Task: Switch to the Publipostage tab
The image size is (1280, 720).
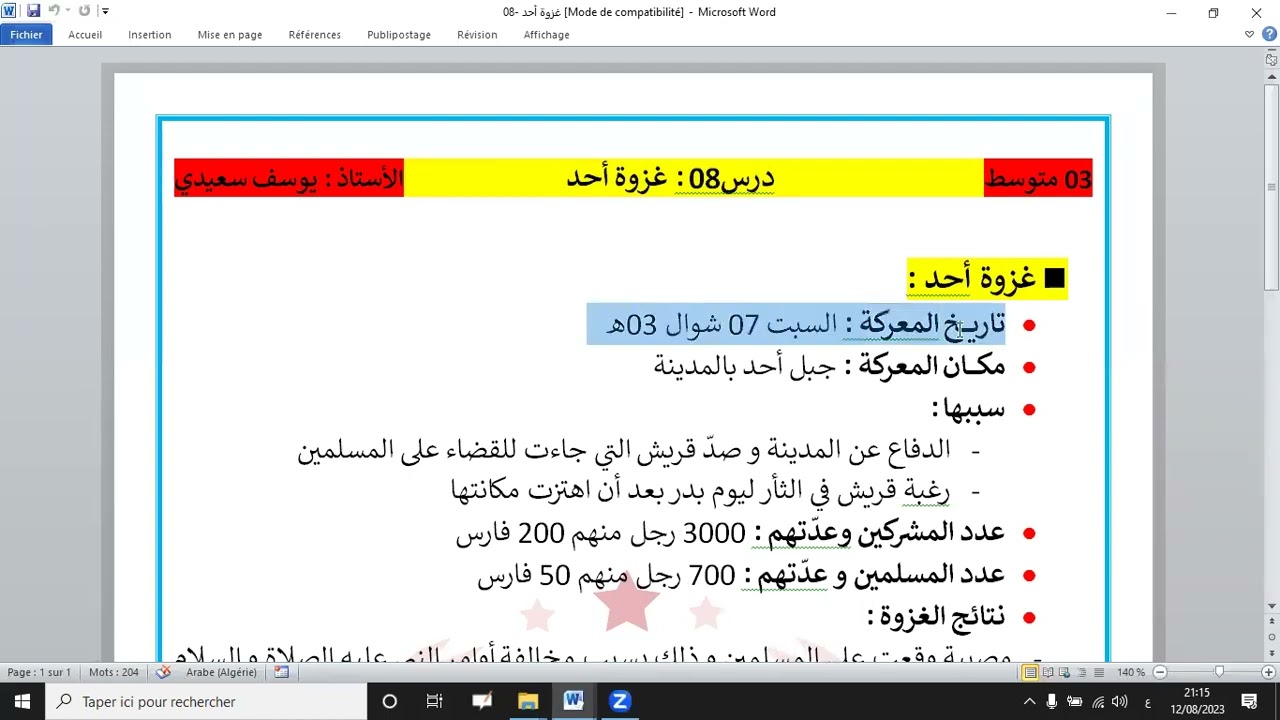Action: 399,34
